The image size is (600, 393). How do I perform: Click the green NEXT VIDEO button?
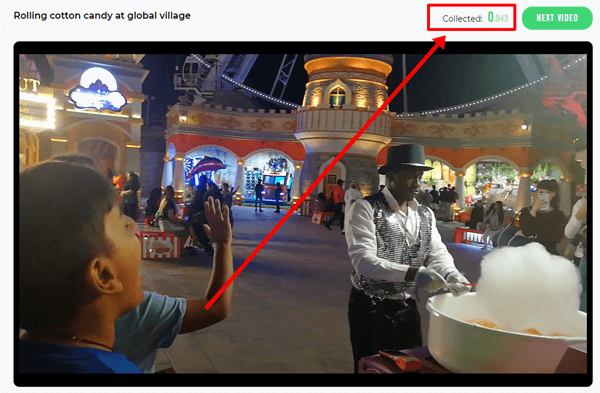(557, 18)
